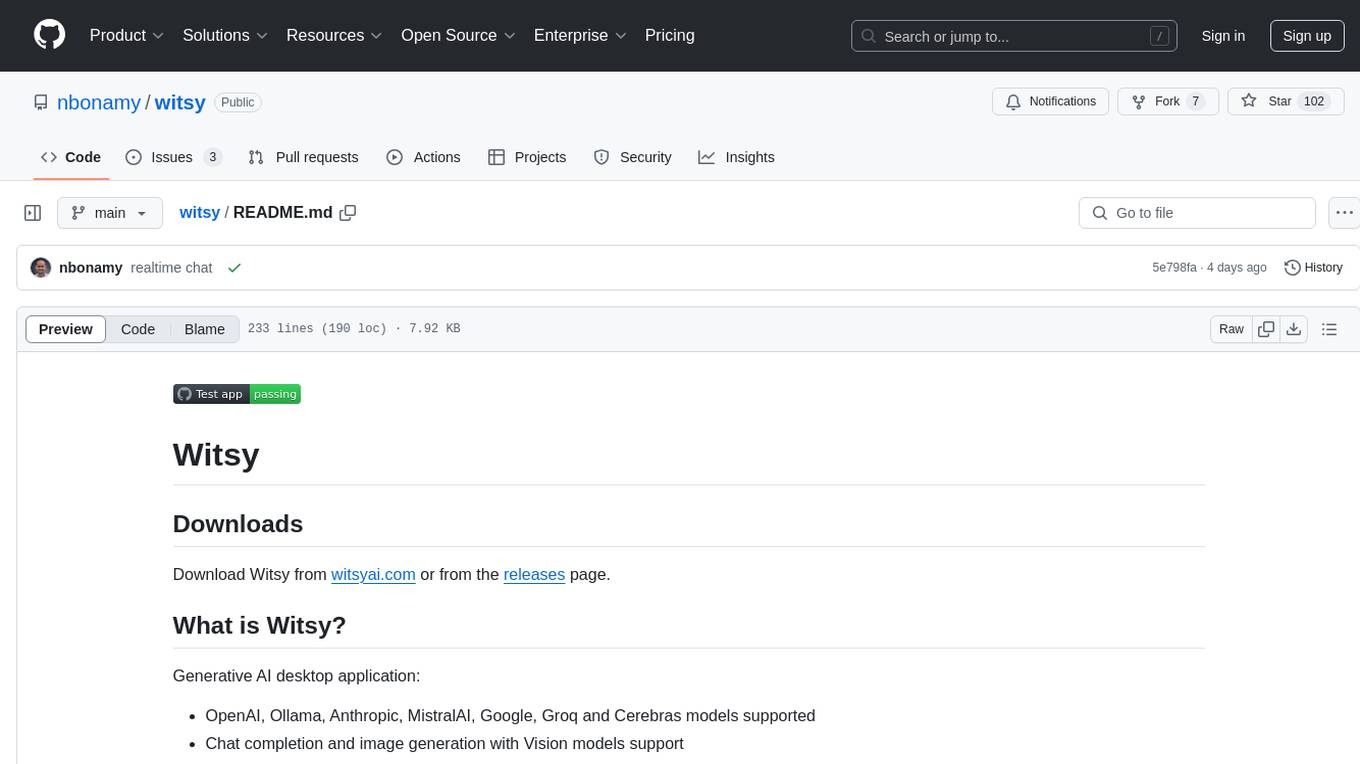Expand the Resources menu
The height and width of the screenshot is (764, 1360).
pyautogui.click(x=334, y=35)
